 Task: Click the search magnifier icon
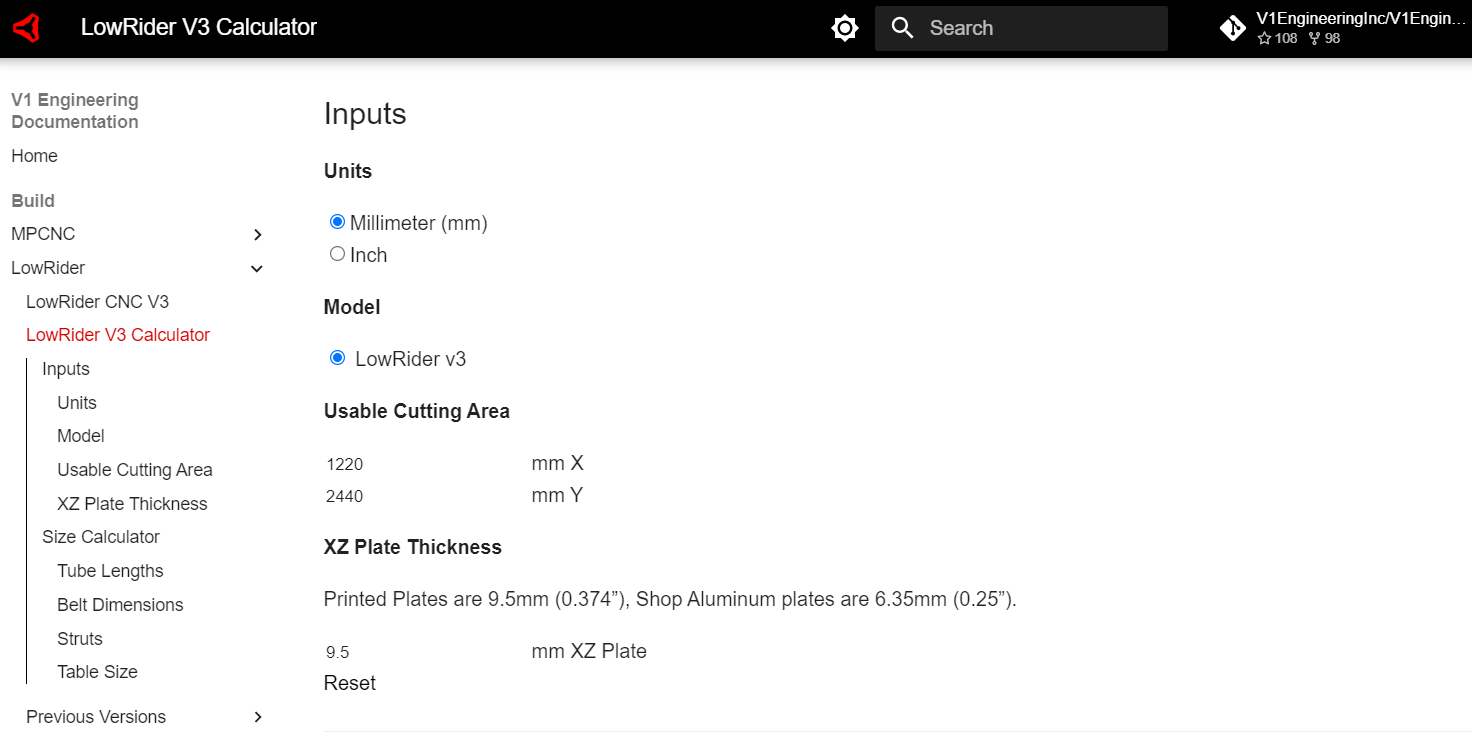point(902,28)
